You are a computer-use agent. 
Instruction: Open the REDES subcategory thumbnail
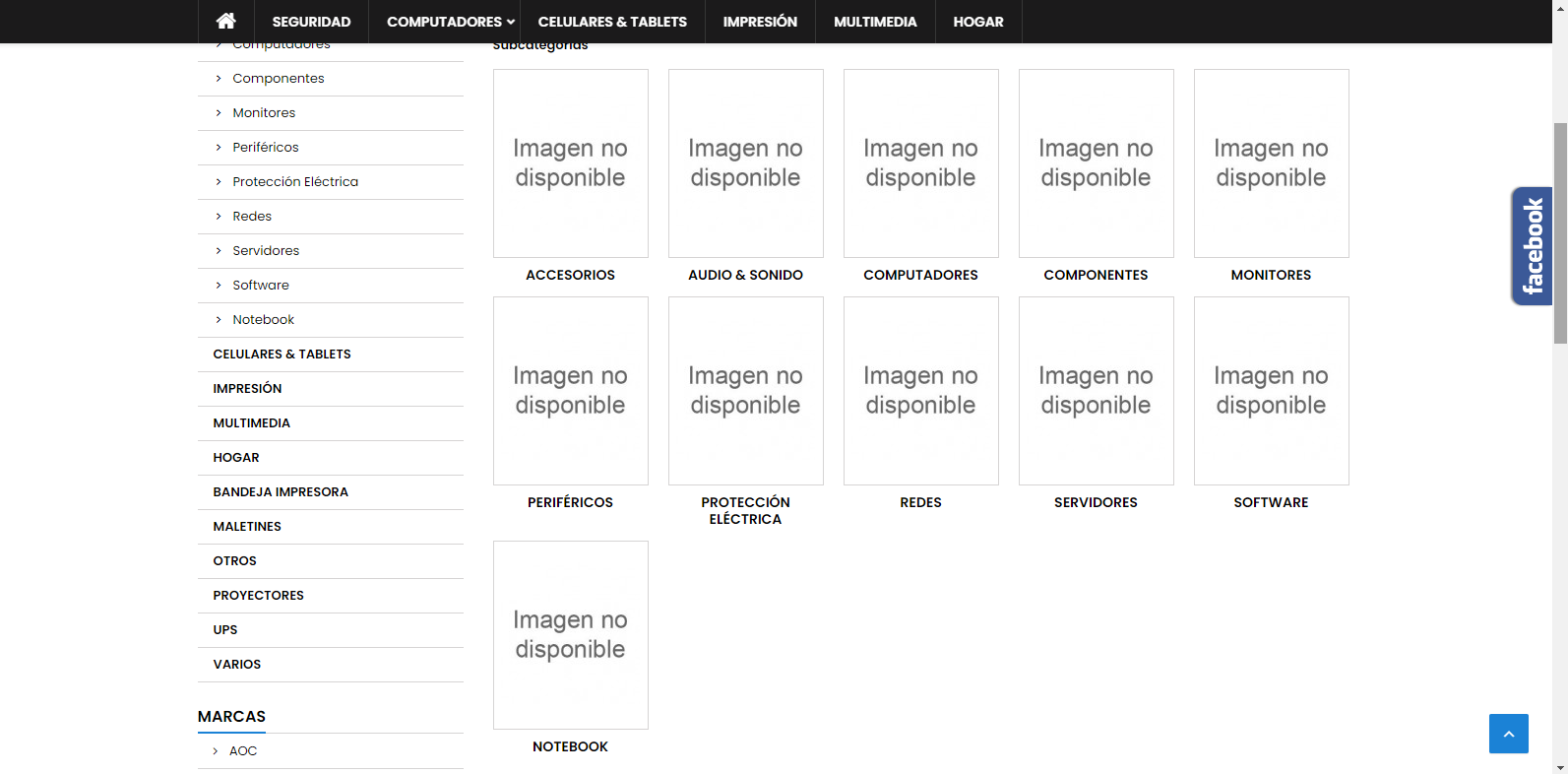(921, 391)
